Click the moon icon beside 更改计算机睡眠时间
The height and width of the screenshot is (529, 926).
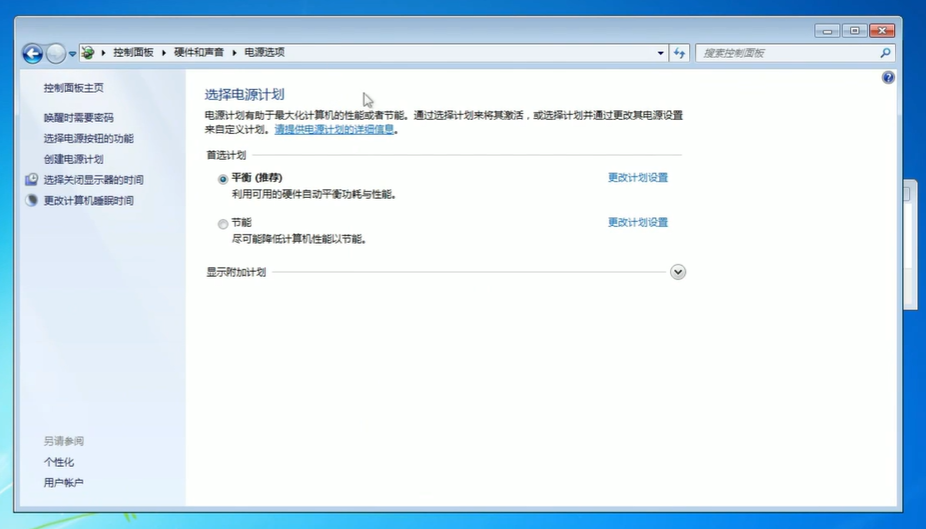32,201
